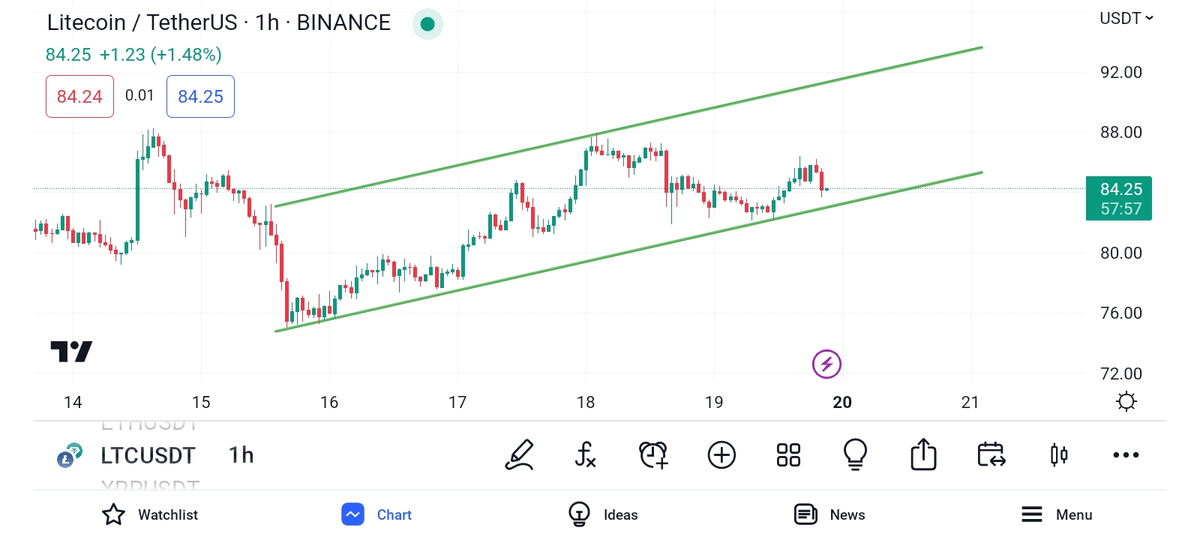Select the drawing pencil tool
Screen dimensions: 1200x540
pyautogui.click(x=519, y=455)
